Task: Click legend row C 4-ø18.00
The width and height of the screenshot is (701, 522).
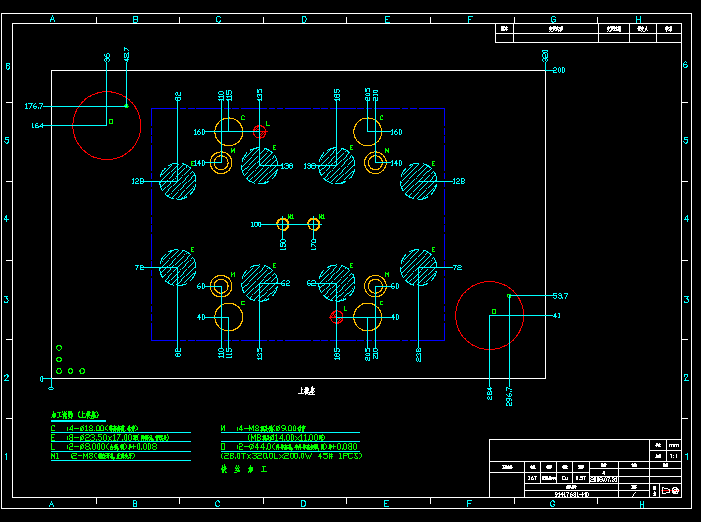Action: click(x=95, y=428)
